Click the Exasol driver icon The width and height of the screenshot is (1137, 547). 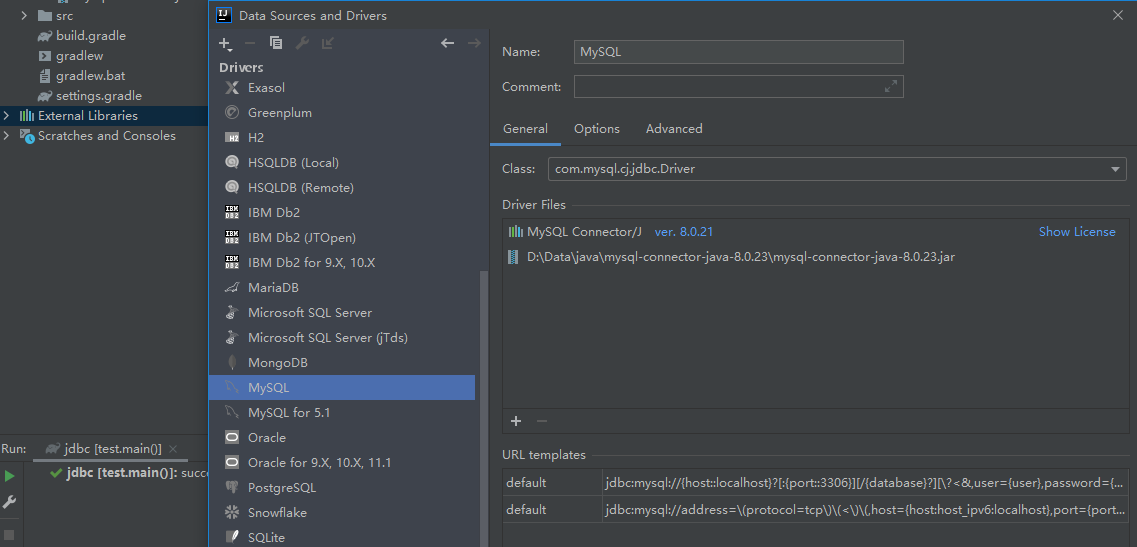tap(232, 88)
